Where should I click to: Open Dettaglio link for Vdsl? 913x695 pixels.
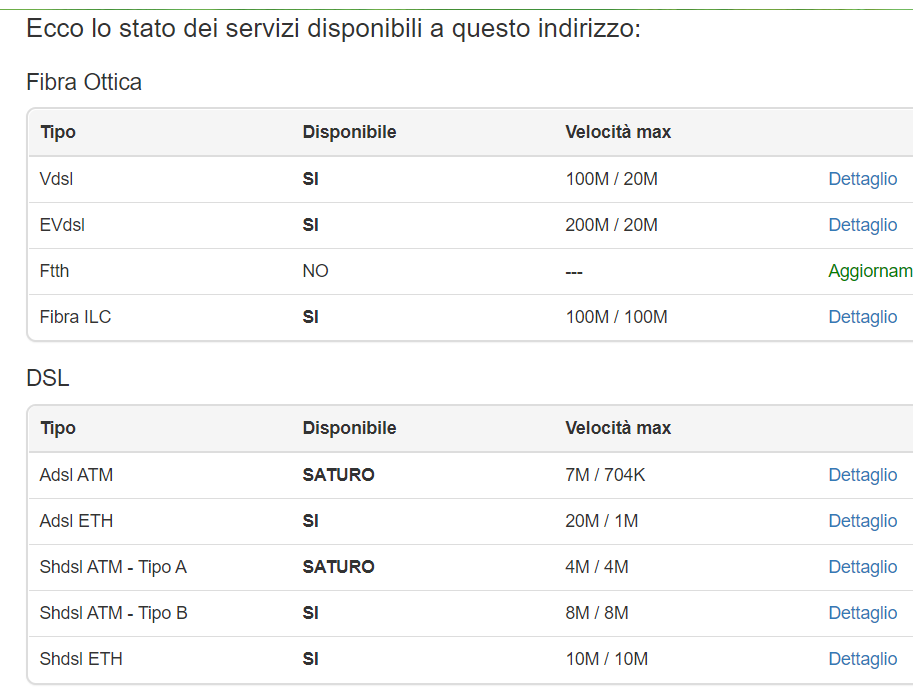point(862,179)
